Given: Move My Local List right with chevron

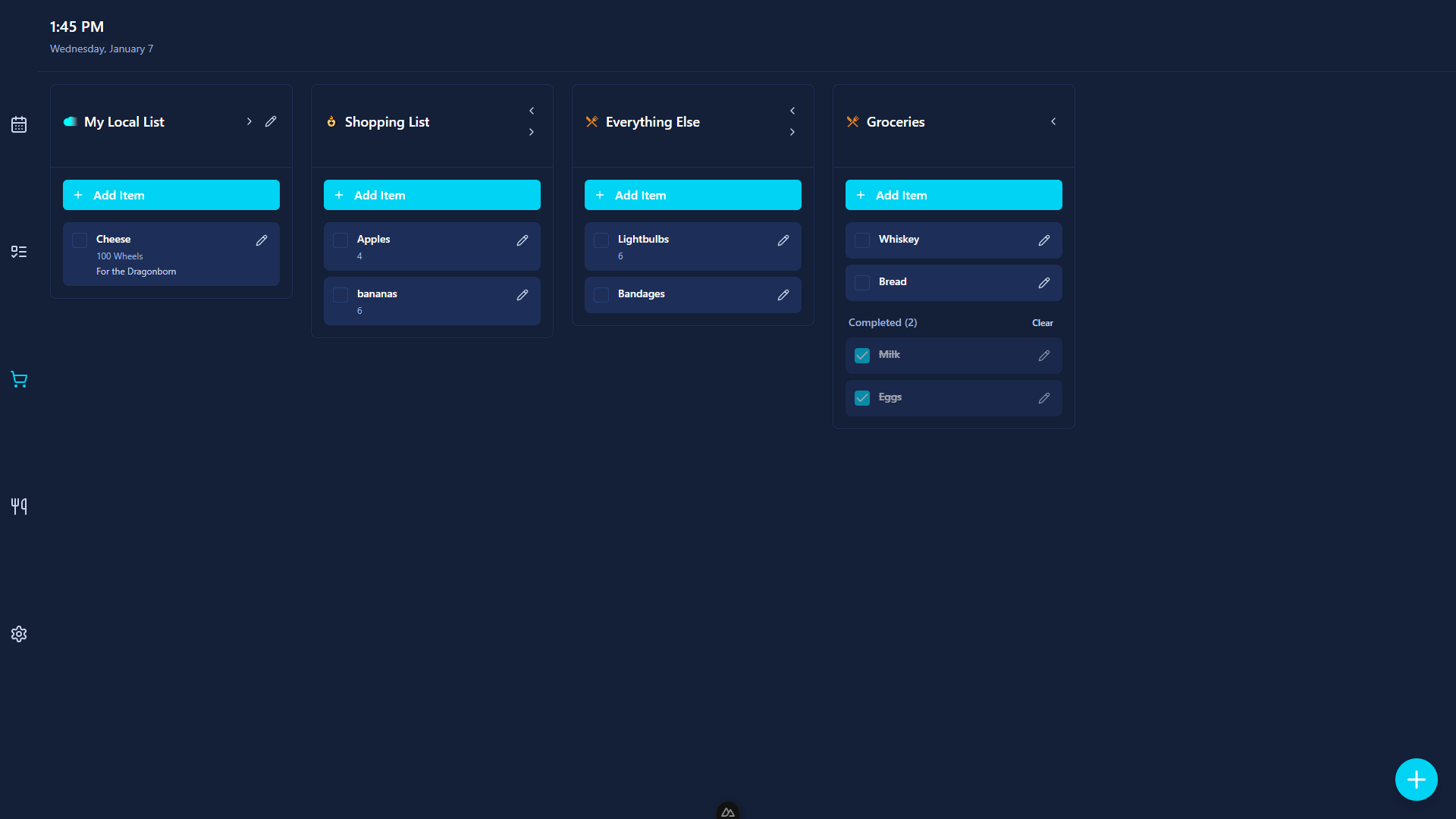Looking at the screenshot, I should pos(249,121).
